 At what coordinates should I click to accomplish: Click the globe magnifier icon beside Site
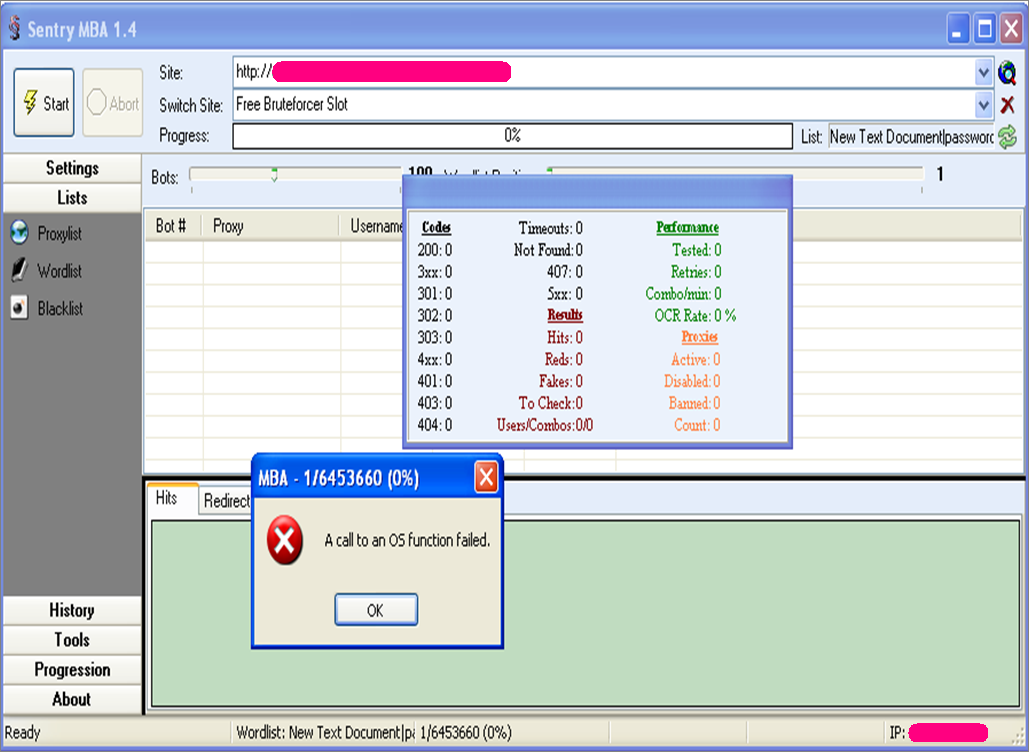click(1007, 72)
